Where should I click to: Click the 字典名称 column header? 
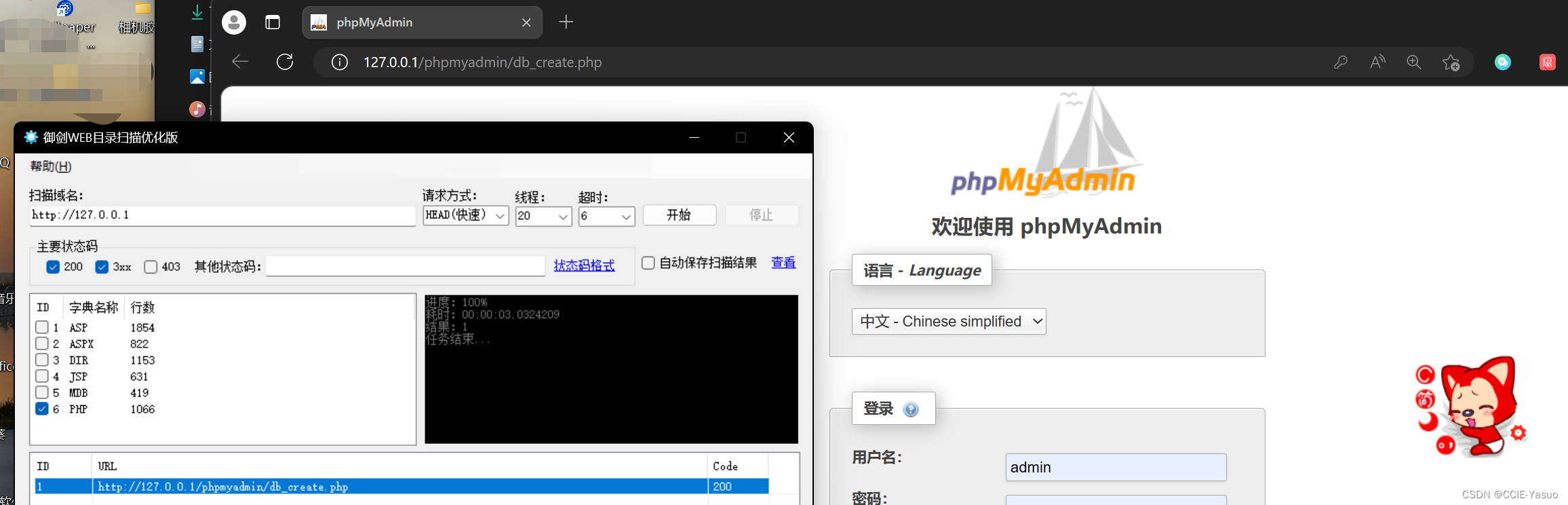pos(94,307)
